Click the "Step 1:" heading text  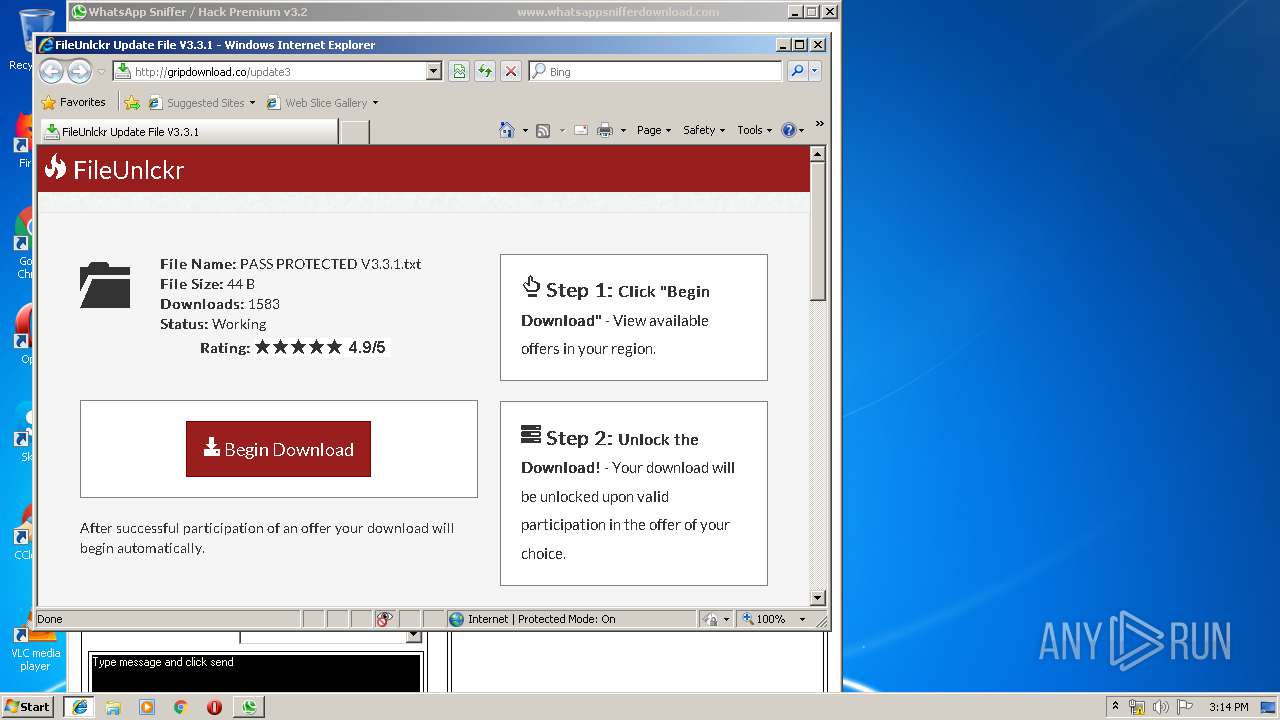[x=579, y=290]
